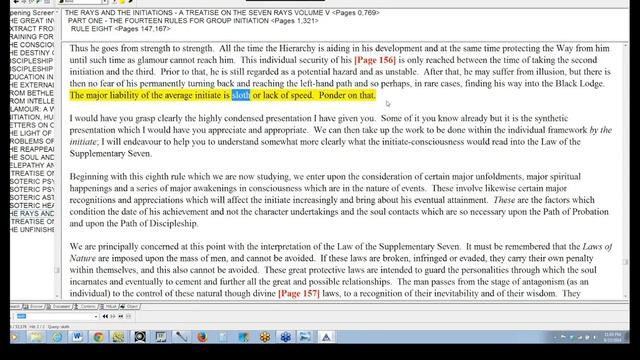Viewport: 640px width, 360px height.
Task: Jump to previous search hit
Action: [105, 316]
